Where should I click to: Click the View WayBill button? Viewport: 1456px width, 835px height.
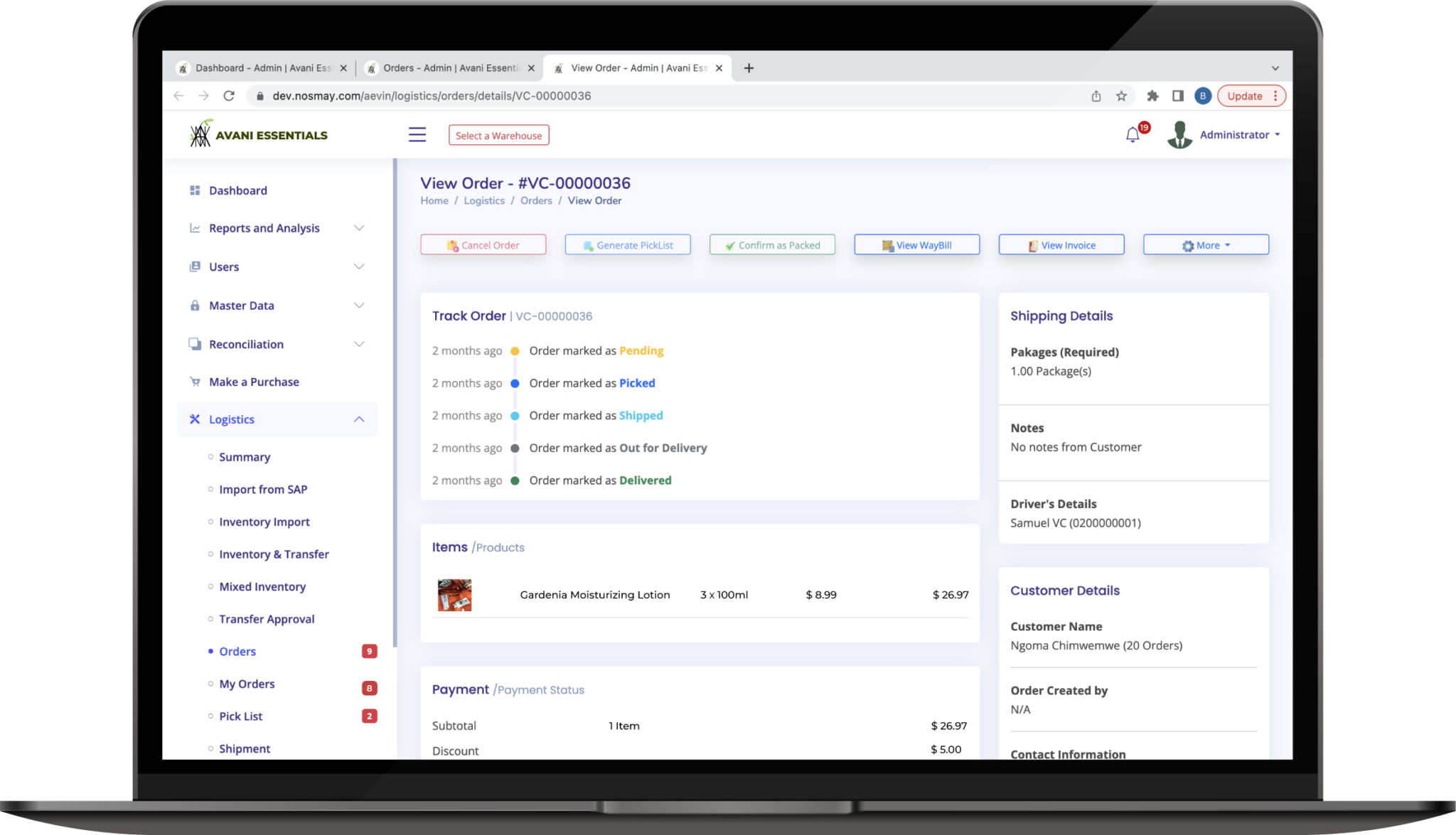[x=916, y=245]
